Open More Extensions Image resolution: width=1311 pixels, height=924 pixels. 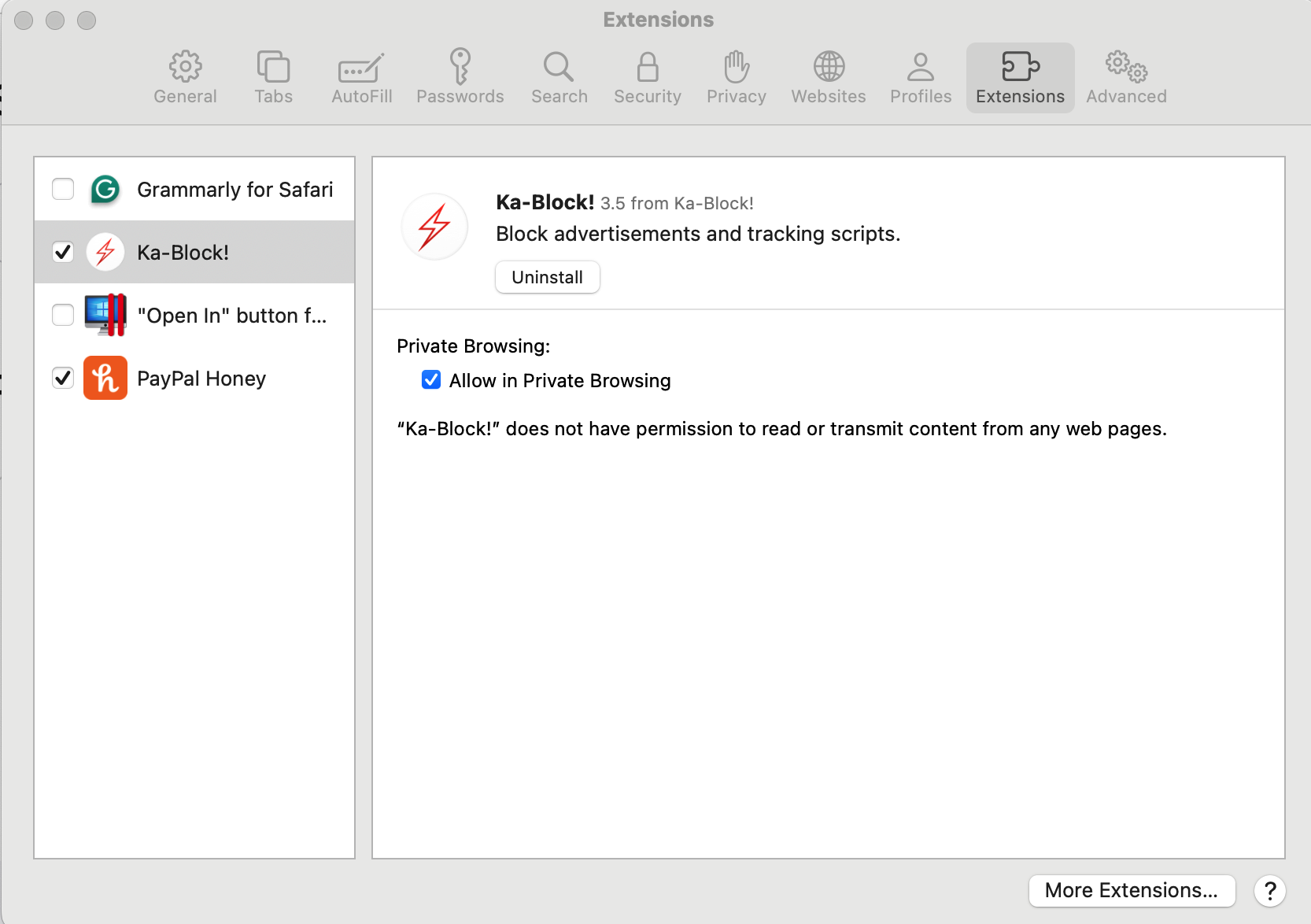click(1132, 890)
